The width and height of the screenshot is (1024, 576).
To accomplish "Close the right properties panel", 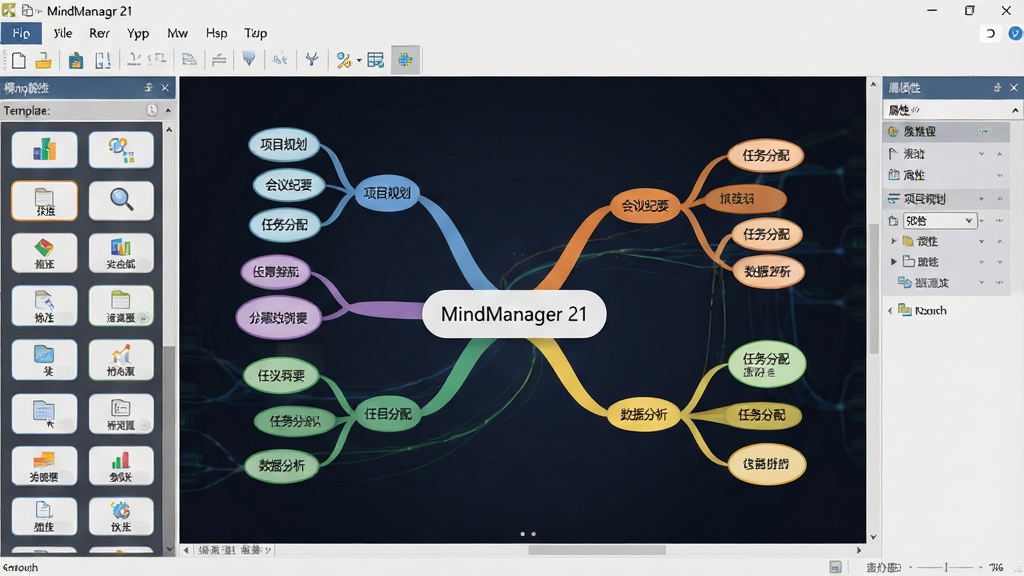I will [1014, 88].
